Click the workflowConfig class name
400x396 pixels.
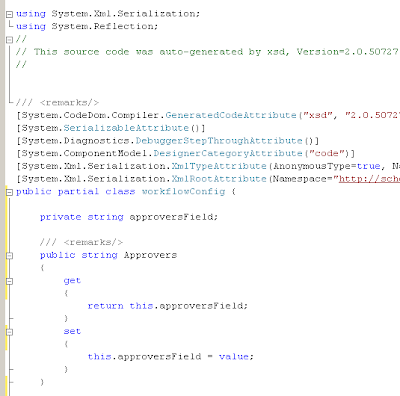click(184, 192)
